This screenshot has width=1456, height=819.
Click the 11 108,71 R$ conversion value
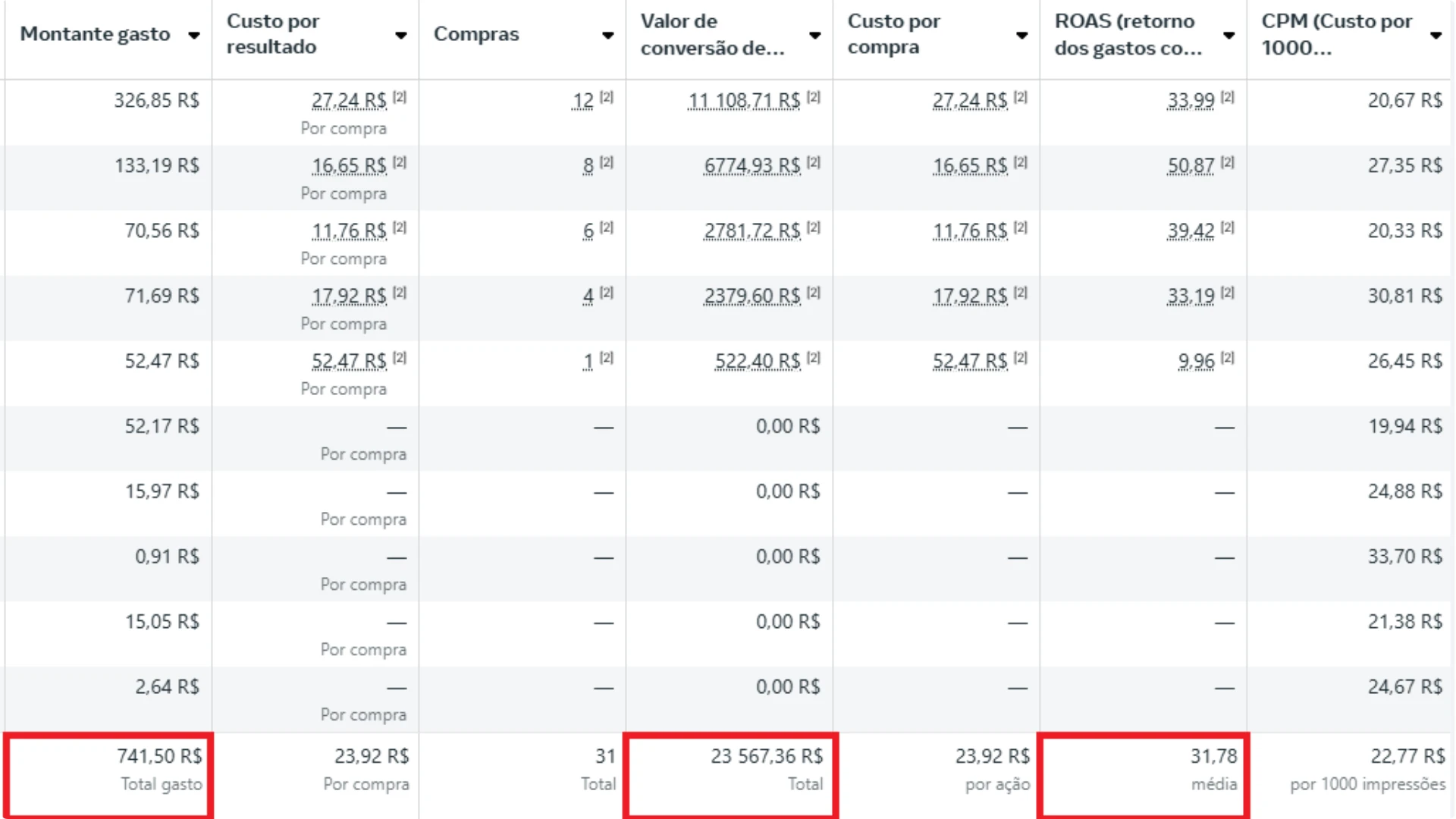[744, 101]
